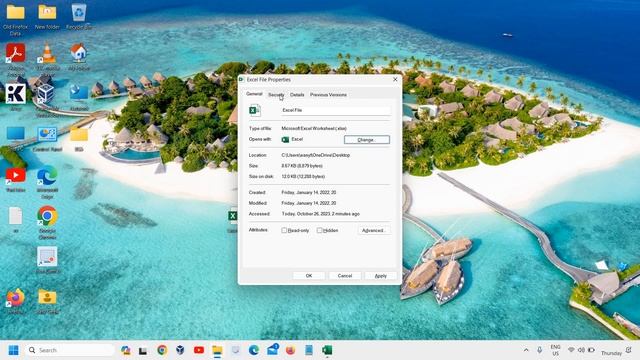The image size is (640, 360).
Task: Switch to the Security tab
Action: 276,95
